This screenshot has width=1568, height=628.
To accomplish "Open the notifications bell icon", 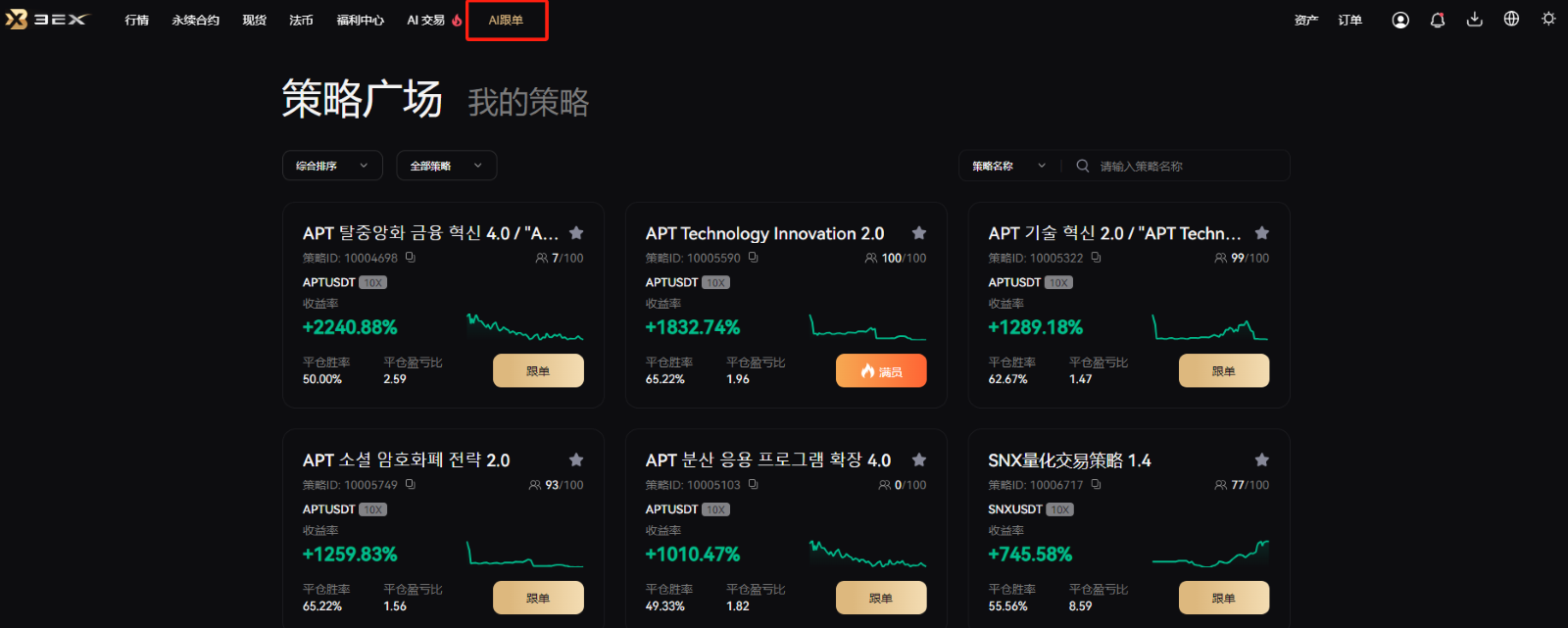I will 1438,20.
